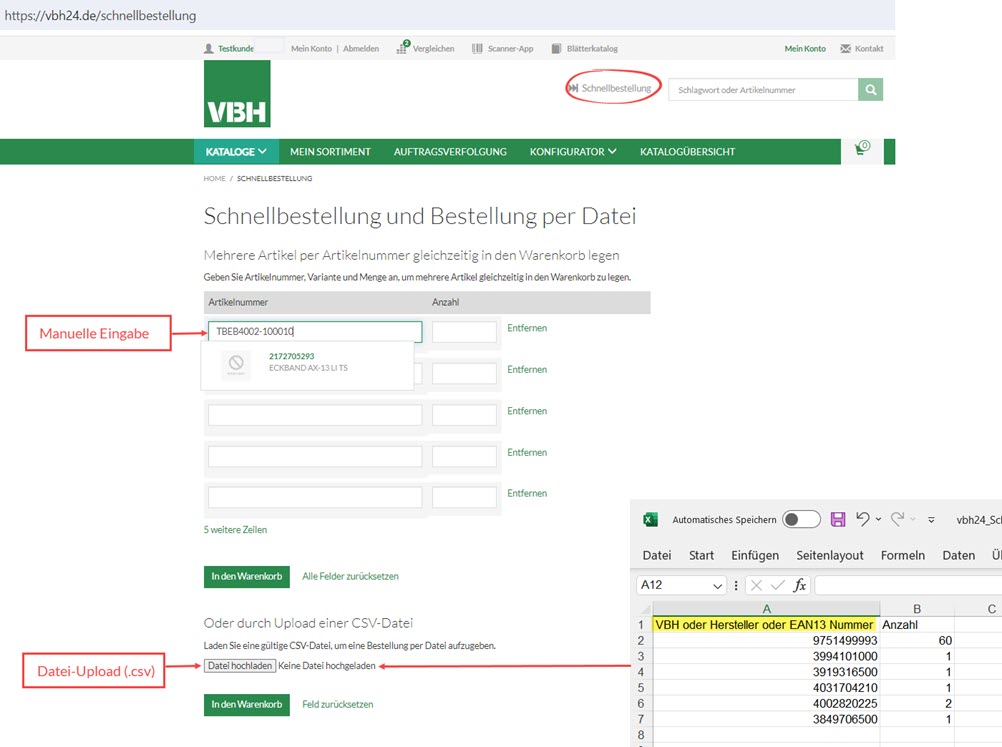Viewport: 1002px width, 747px height.
Task: Click the Schnellbestellung link
Action: tap(610, 88)
